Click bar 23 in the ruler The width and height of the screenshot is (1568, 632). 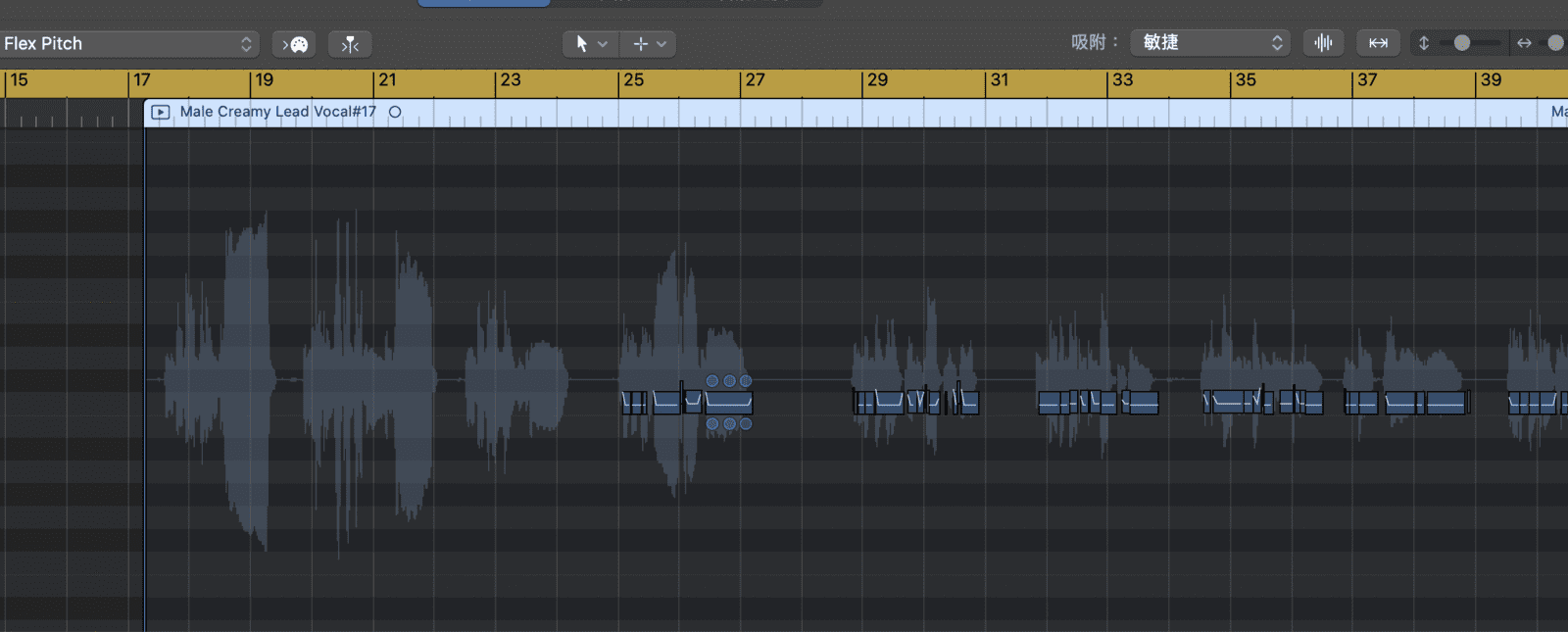[511, 80]
